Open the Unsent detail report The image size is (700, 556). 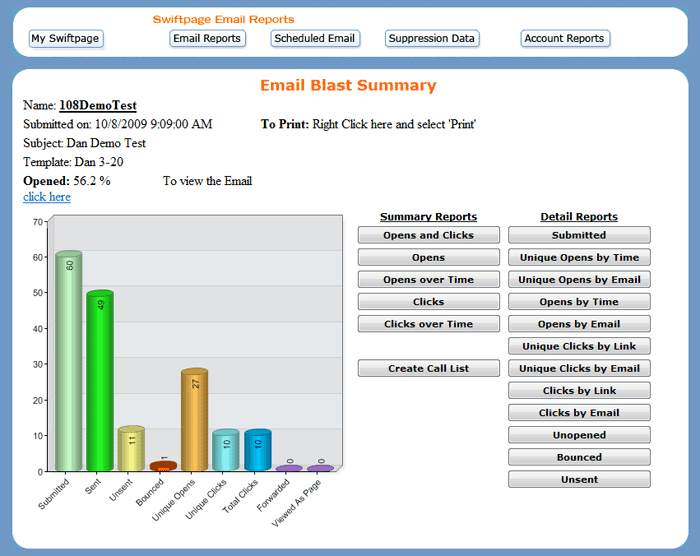point(579,479)
